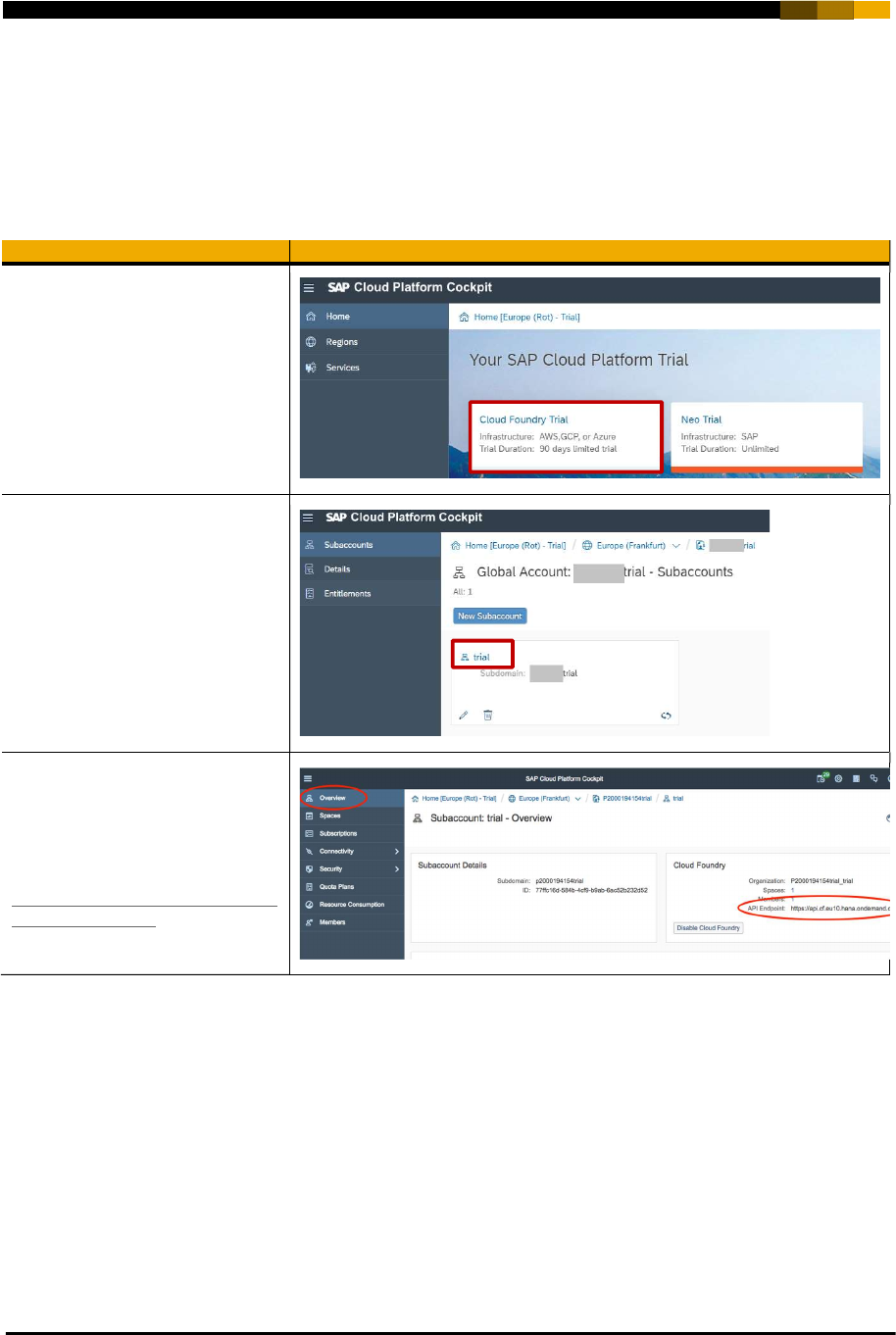Screen dimensions: 896x1335
Task: Click the trash delete icon on trial tile
Action: (487, 716)
